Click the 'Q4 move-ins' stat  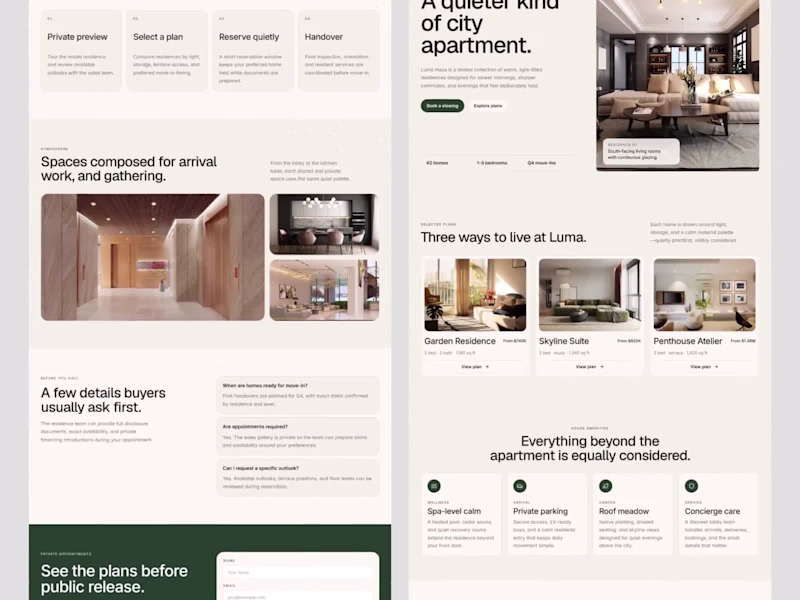542,163
